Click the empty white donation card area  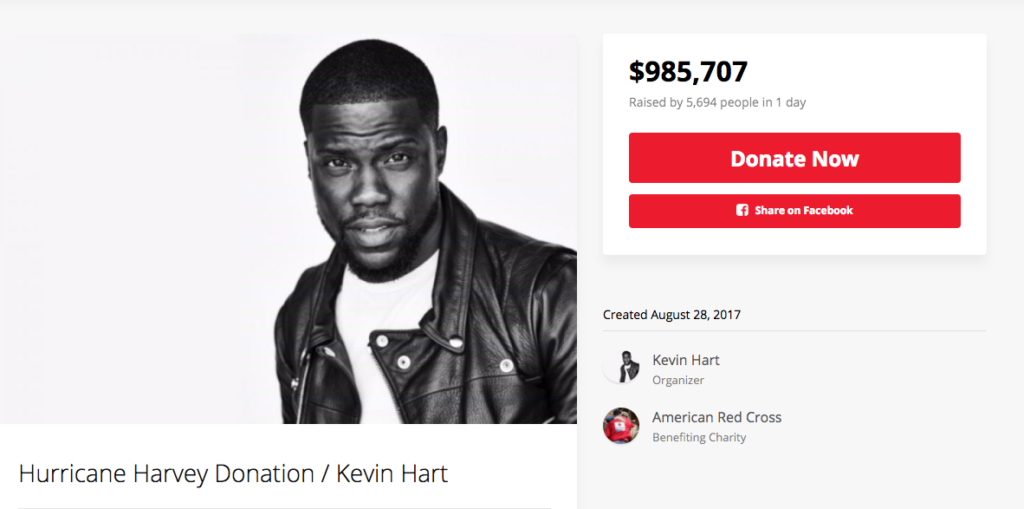pyautogui.click(x=794, y=240)
